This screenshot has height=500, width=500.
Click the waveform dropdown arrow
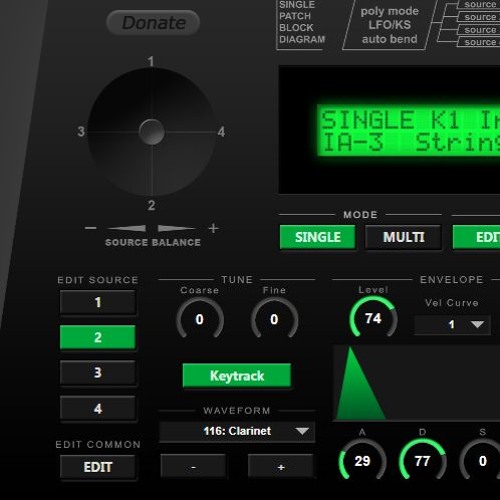(302, 431)
